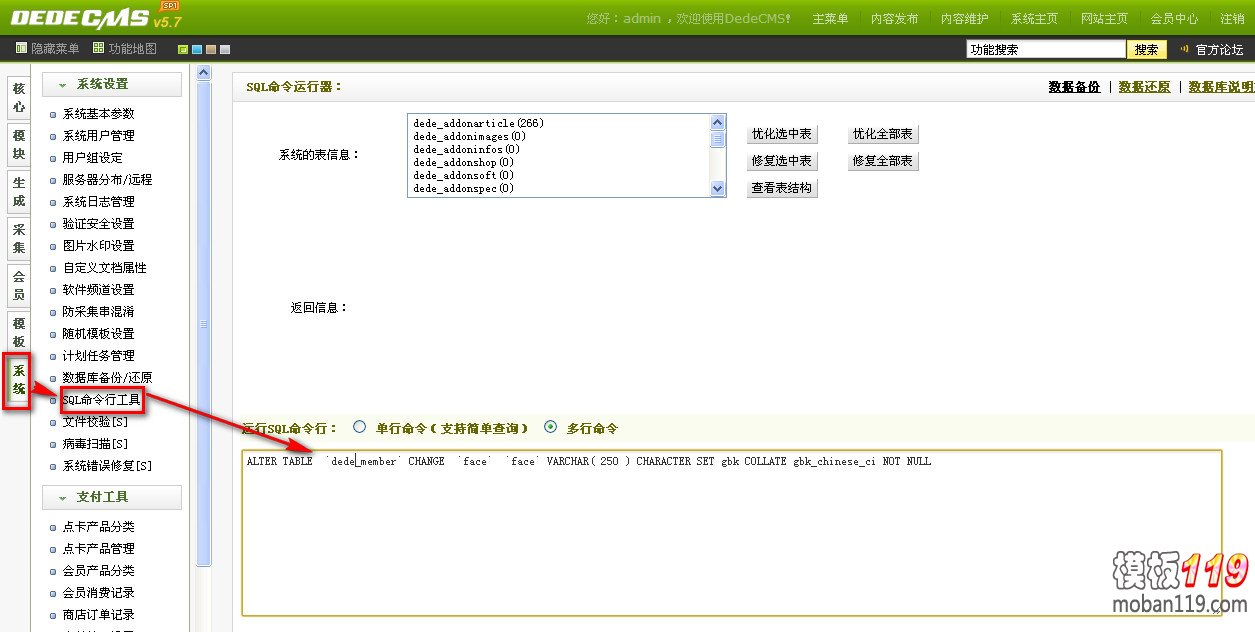Click the 修复选中表 button

[782, 161]
